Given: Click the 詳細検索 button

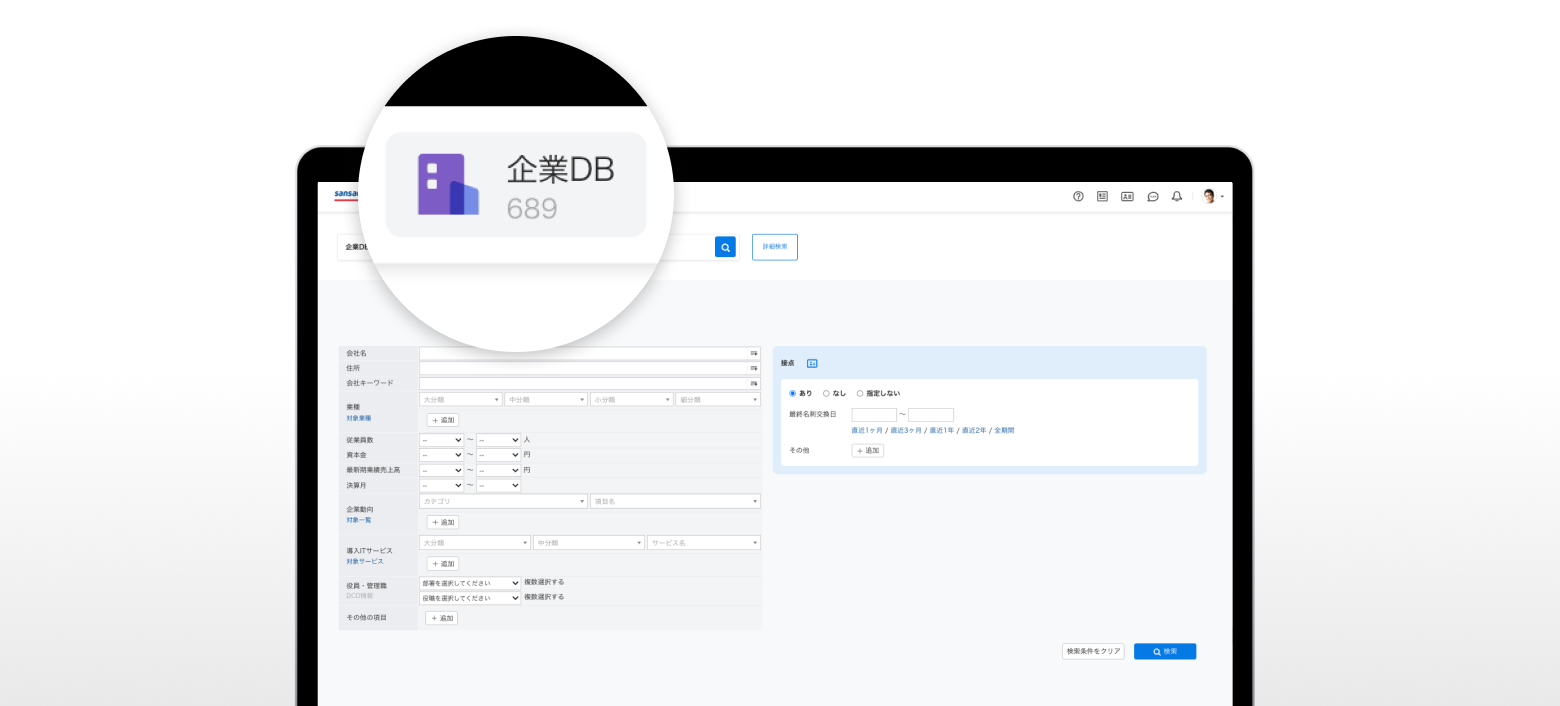Looking at the screenshot, I should 775,247.
